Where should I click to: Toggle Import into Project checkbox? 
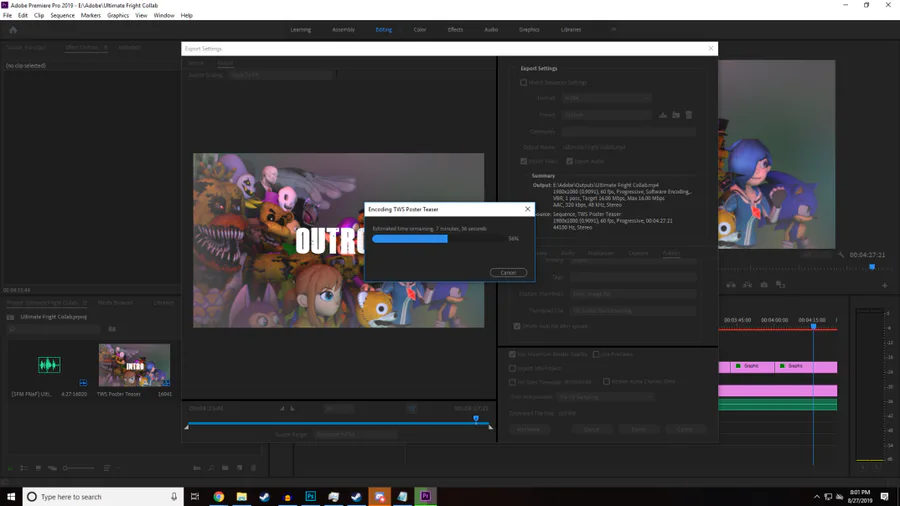[x=512, y=368]
